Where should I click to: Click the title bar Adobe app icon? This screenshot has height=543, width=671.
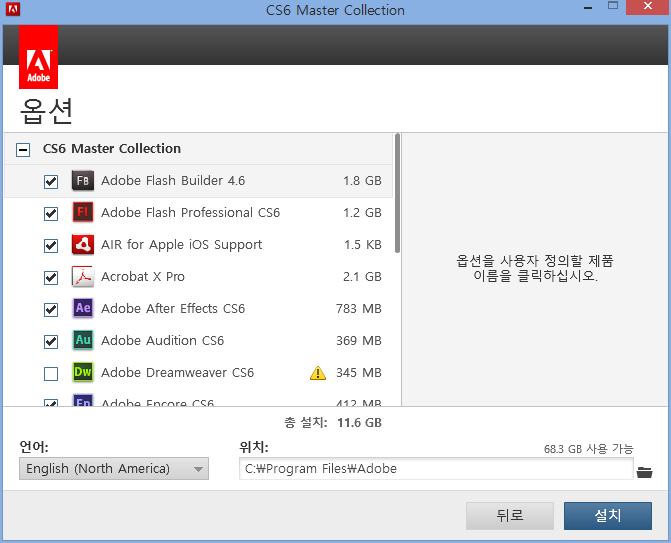click(x=13, y=9)
